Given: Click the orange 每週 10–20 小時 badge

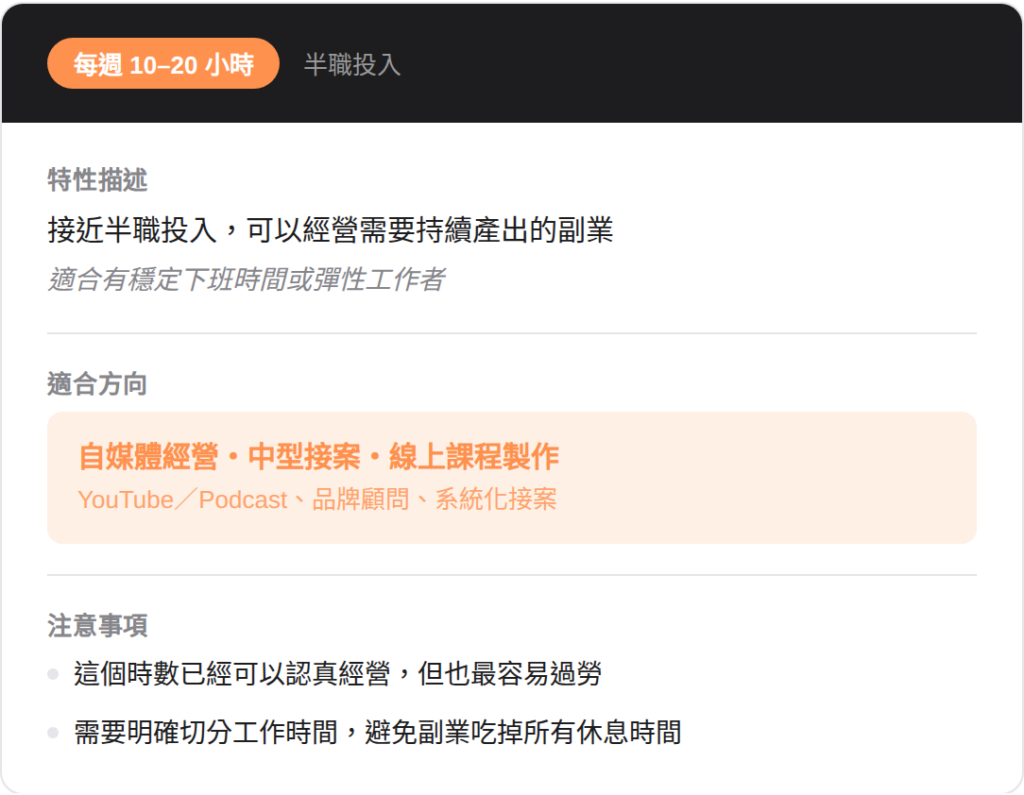Looking at the screenshot, I should pos(163,64).
